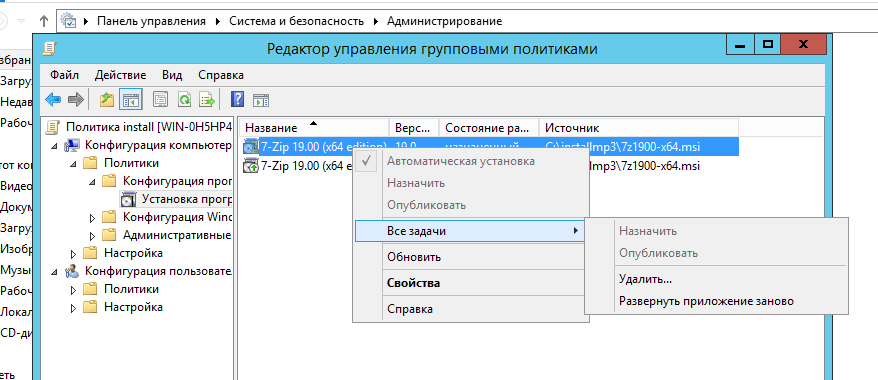Click the Export list toolbar icon
878x380 pixels.
(x=208, y=100)
